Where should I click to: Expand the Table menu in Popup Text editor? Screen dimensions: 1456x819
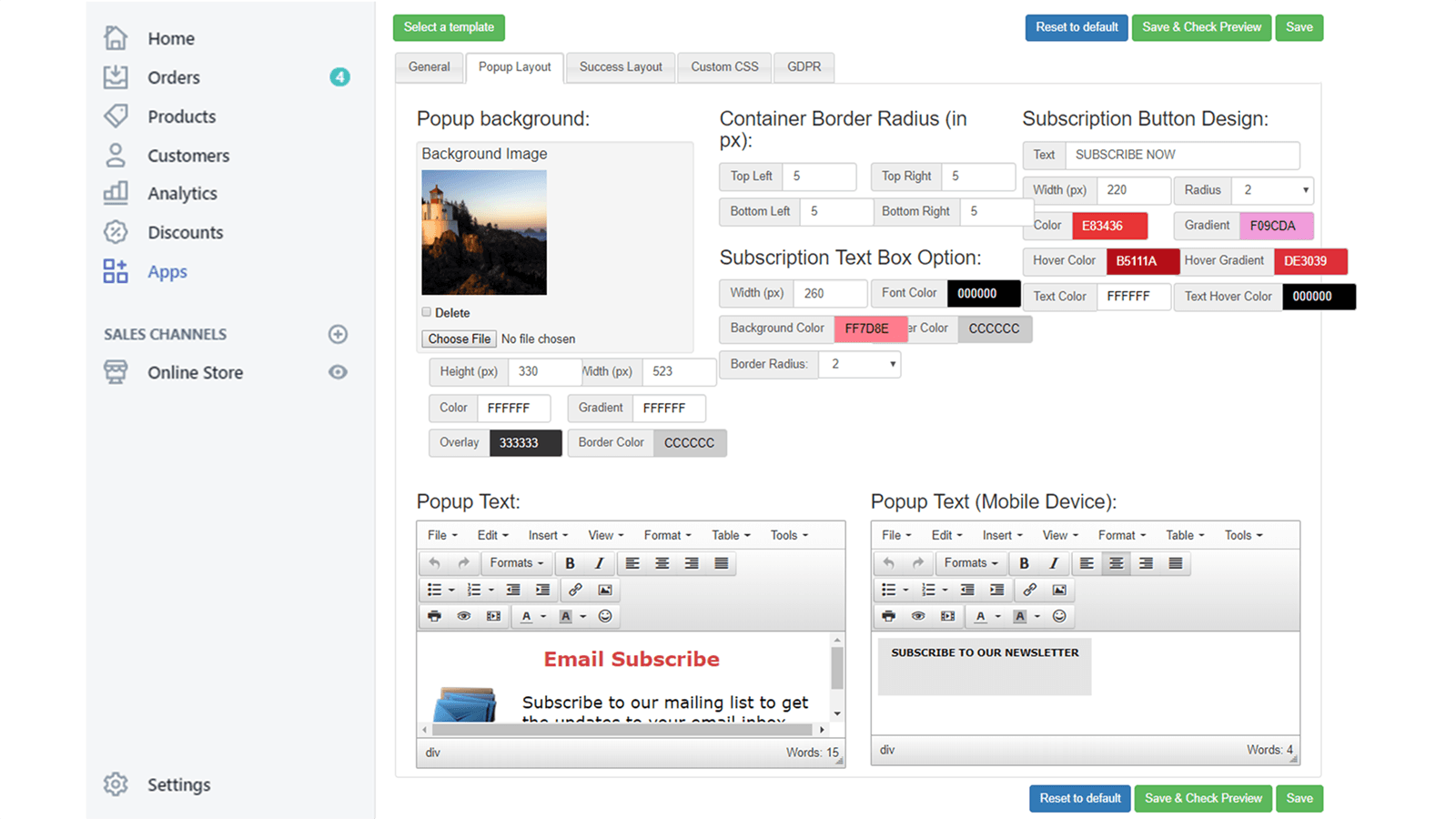click(728, 535)
